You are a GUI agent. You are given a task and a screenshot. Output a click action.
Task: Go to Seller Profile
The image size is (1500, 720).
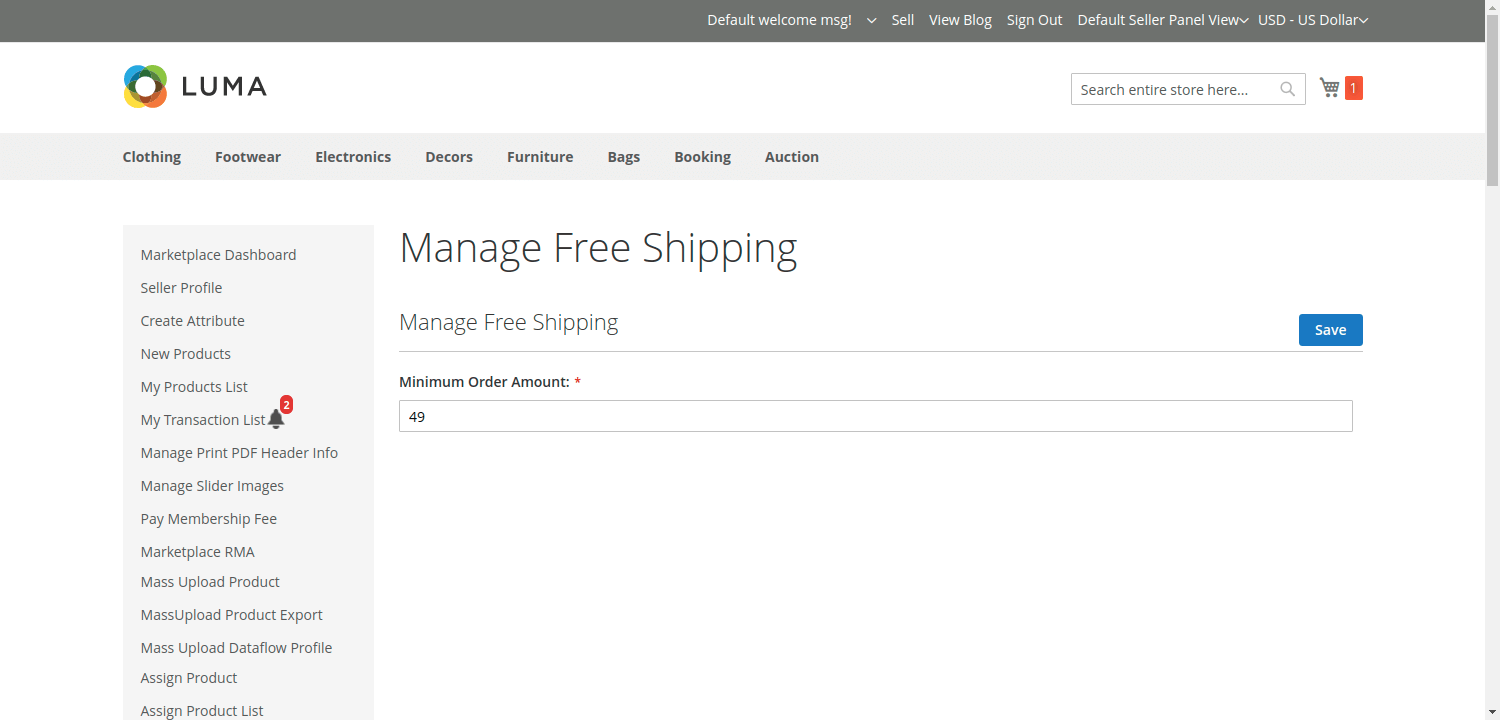click(x=181, y=287)
